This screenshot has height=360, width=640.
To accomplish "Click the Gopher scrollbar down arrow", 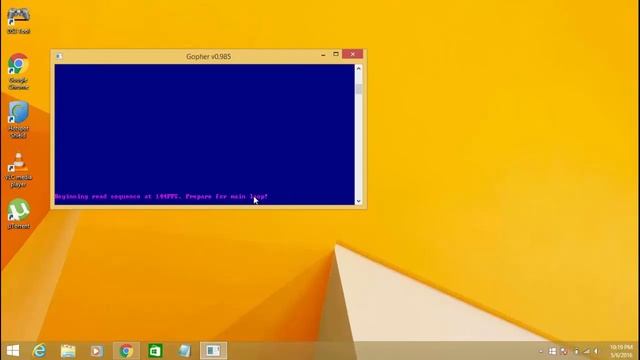I will click(358, 201).
